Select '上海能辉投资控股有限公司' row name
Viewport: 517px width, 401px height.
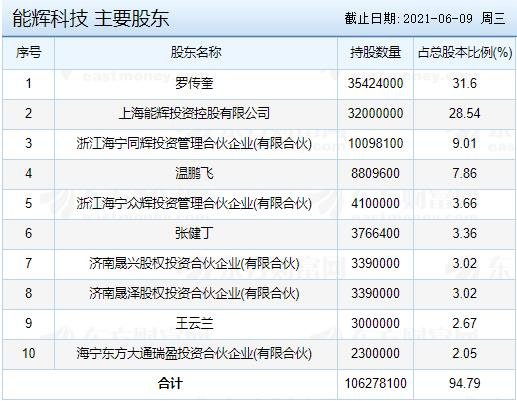pos(194,113)
